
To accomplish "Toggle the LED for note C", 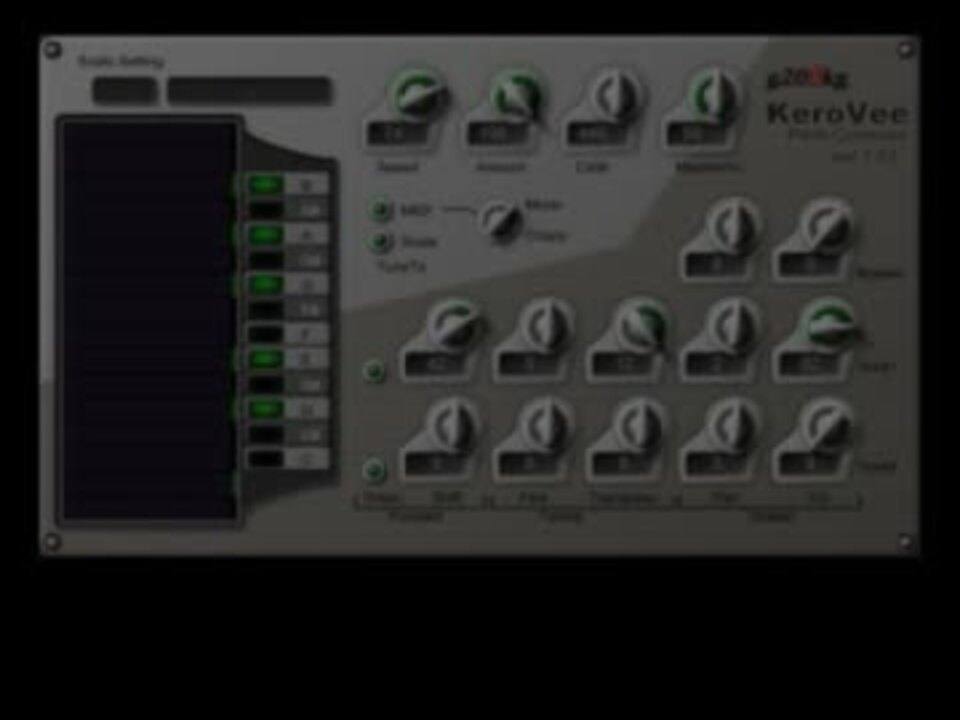I will [x=266, y=458].
